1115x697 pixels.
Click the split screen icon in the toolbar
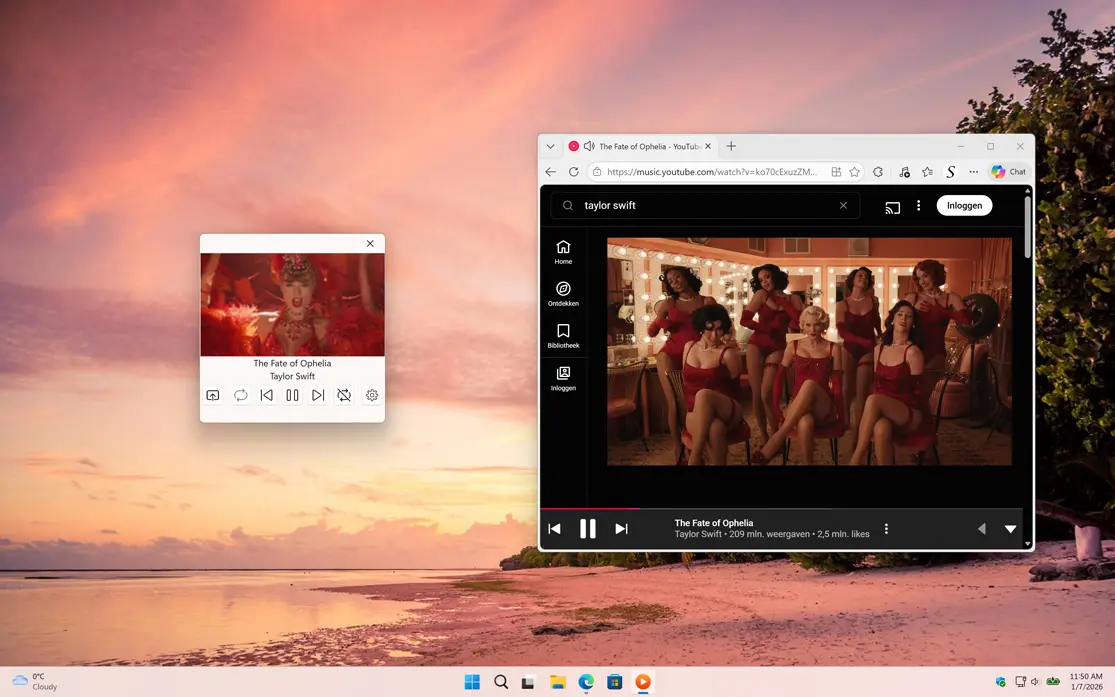(x=836, y=171)
